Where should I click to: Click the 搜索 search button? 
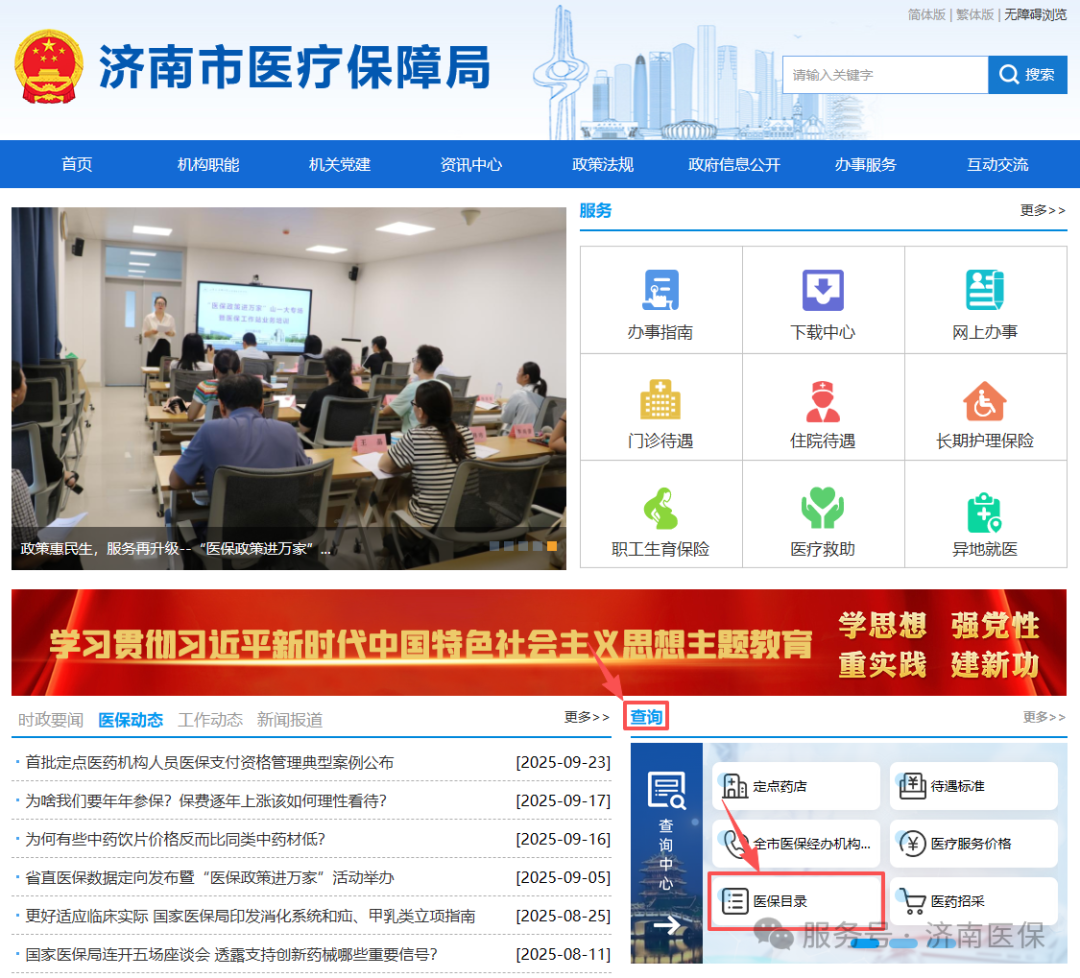pyautogui.click(x=1027, y=75)
